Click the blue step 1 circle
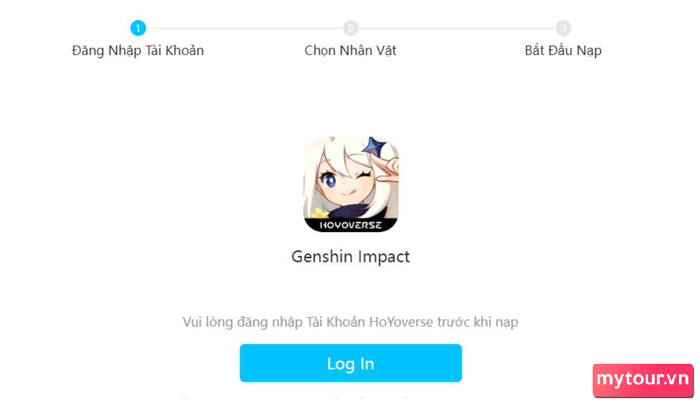This screenshot has width=700, height=405. [x=138, y=28]
